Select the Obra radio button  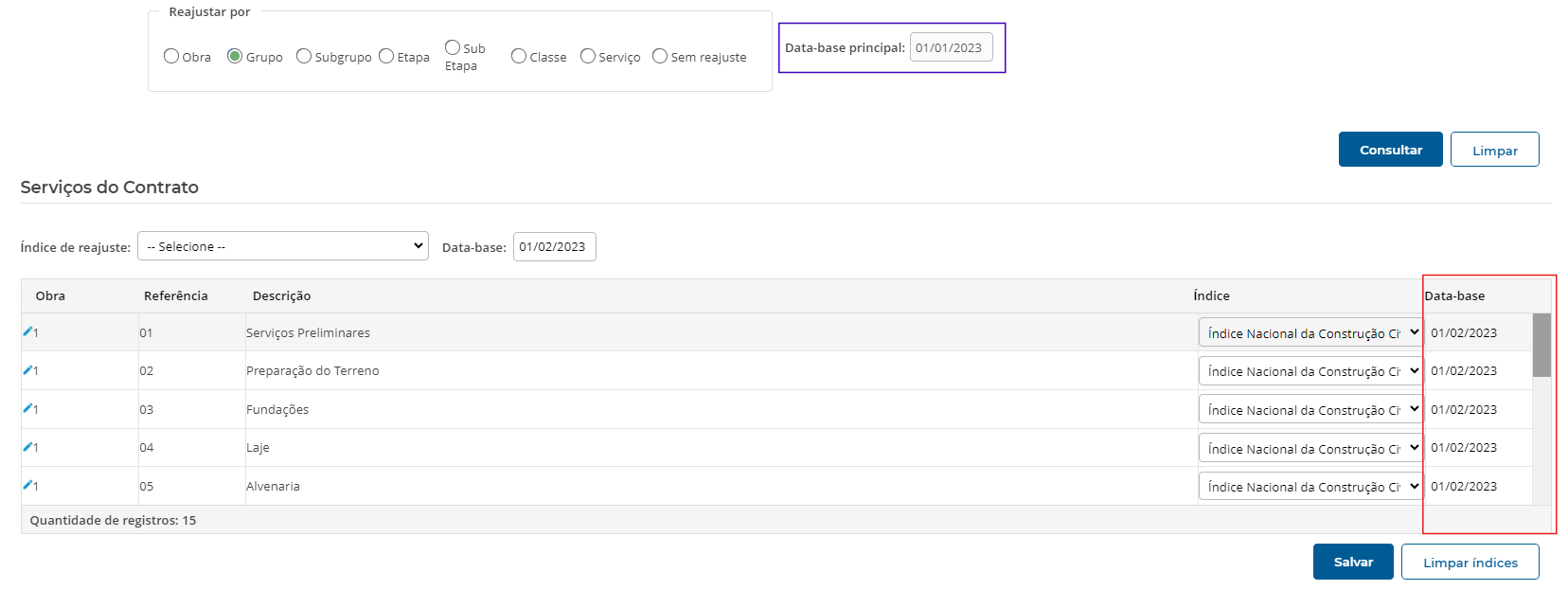171,57
